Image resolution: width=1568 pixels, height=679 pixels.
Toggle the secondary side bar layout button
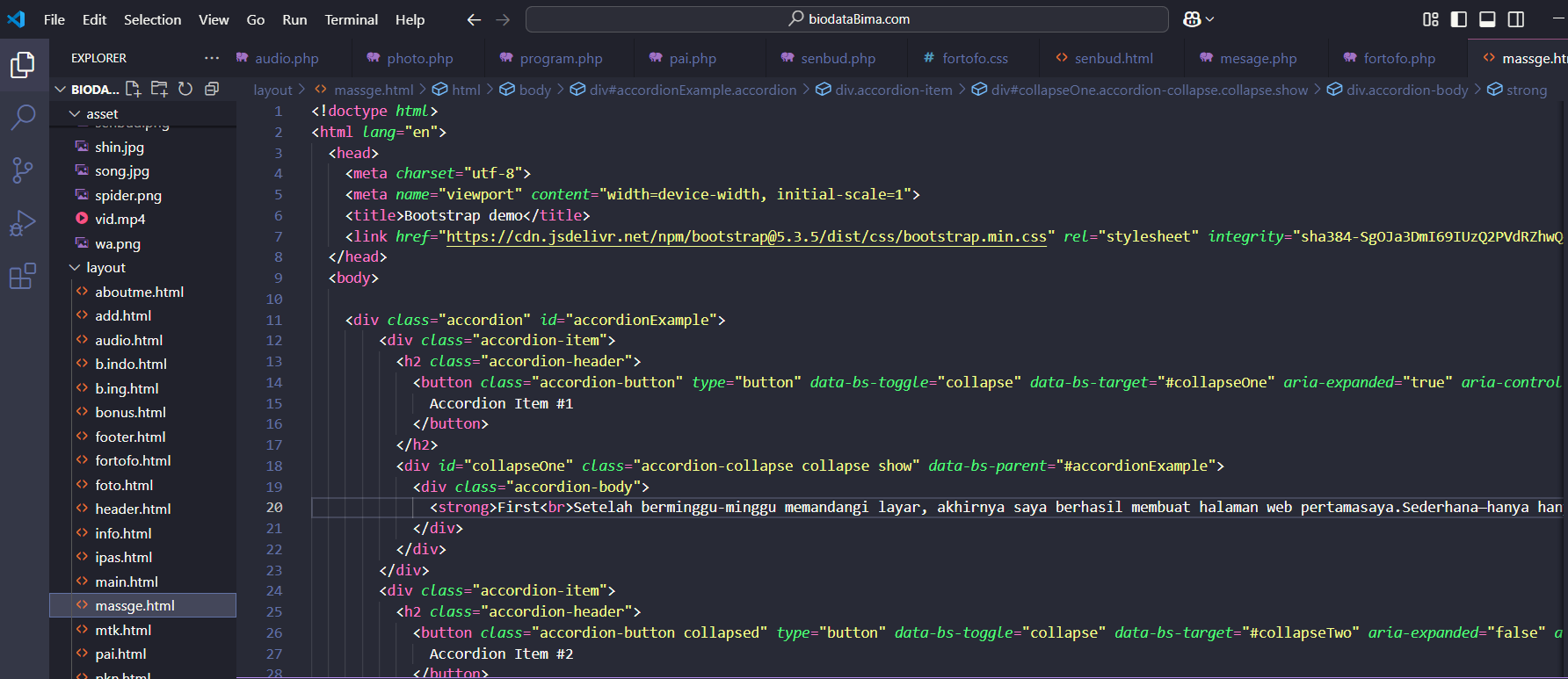point(1516,19)
